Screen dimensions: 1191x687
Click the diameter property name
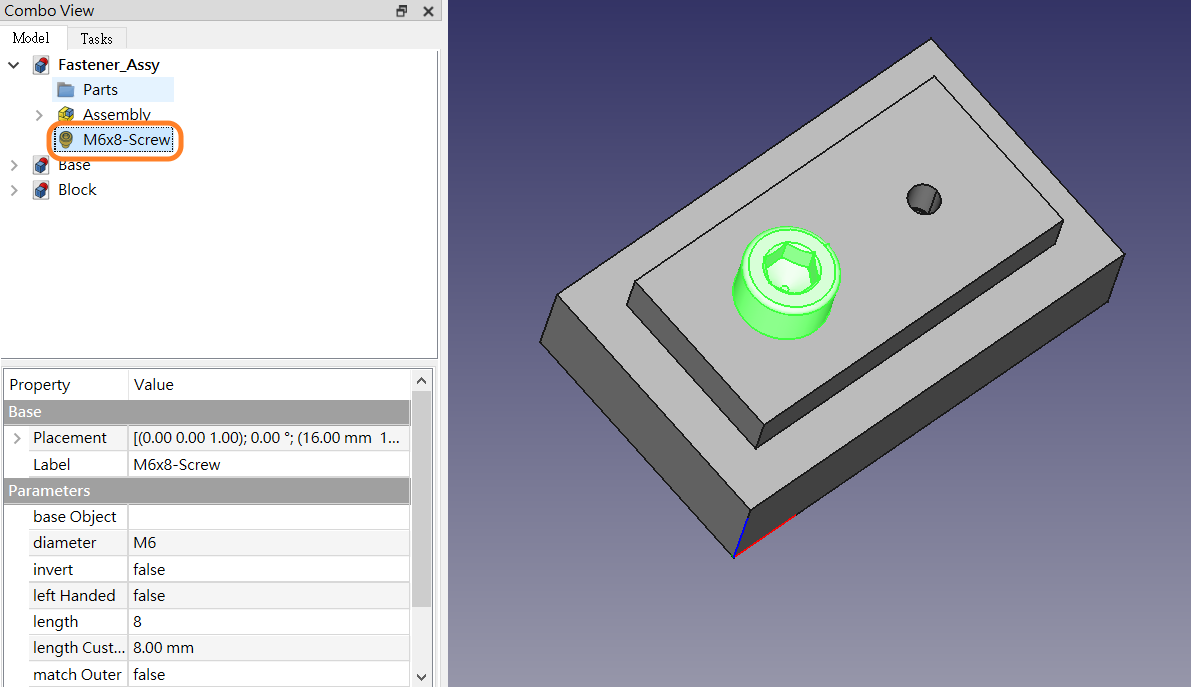coord(65,543)
